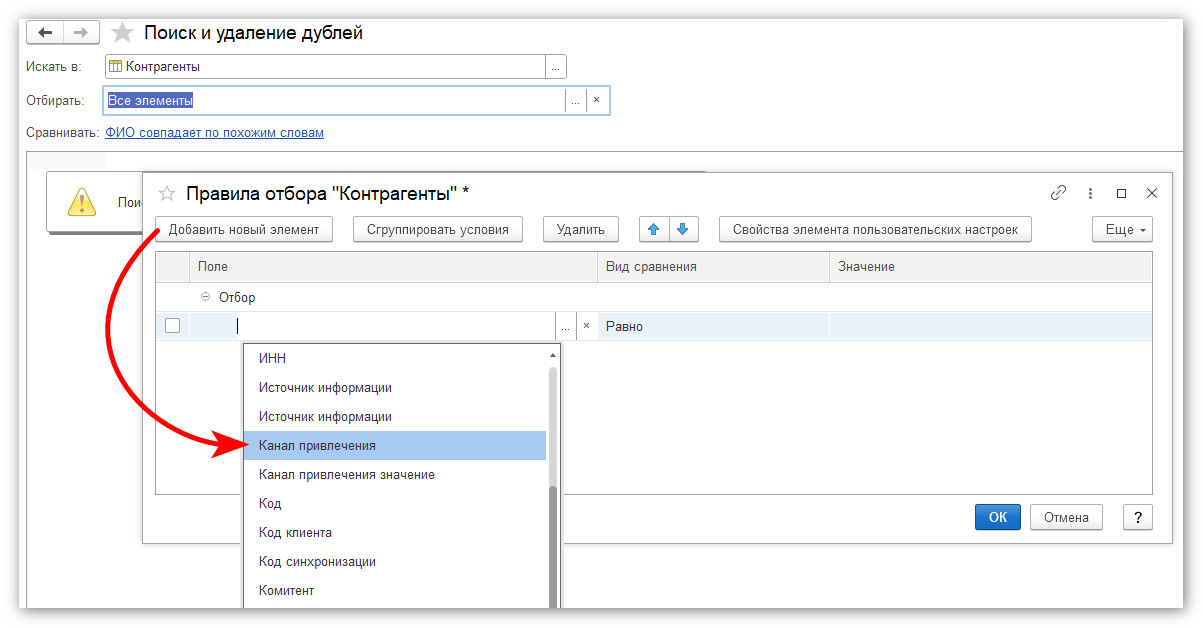Click the "Вид сравнения" column header
The image size is (1203, 628).
(713, 267)
